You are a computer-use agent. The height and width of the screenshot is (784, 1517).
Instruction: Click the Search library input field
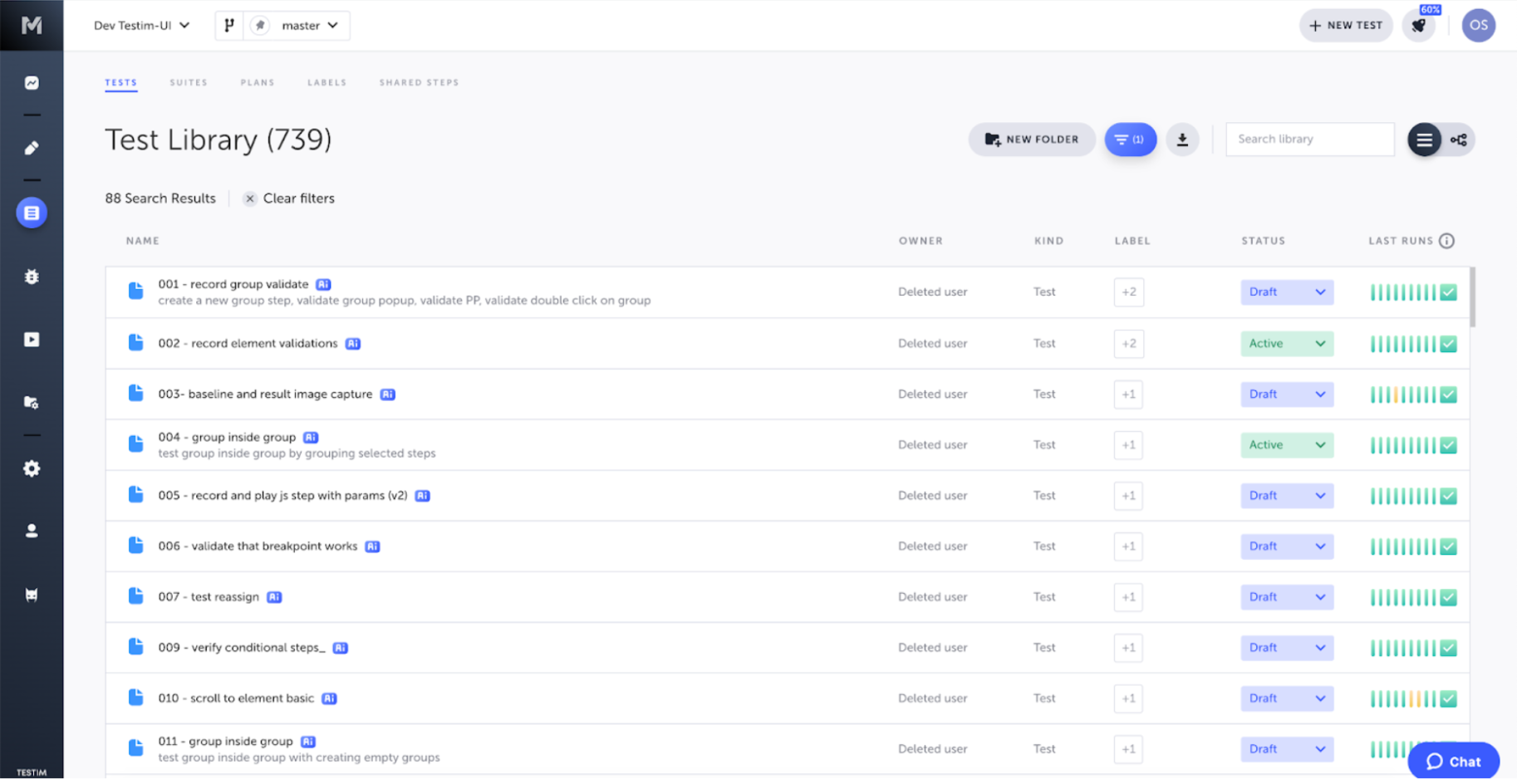(1309, 139)
